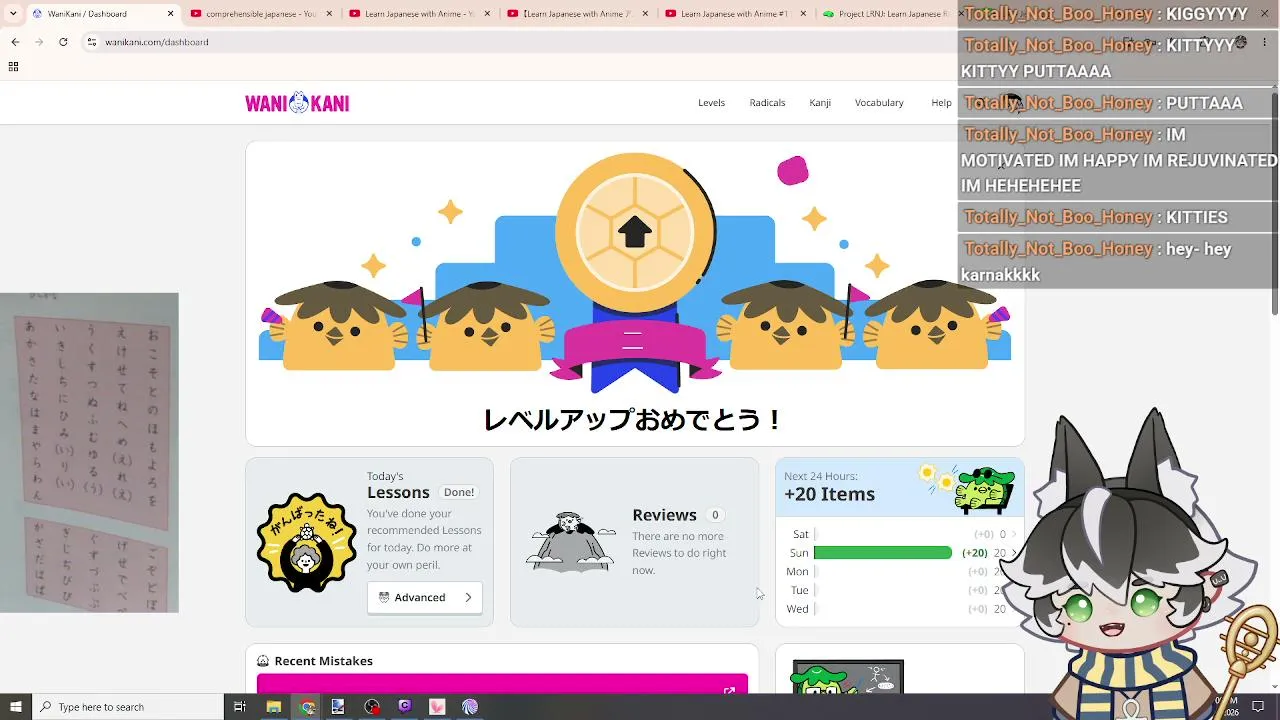Expand the Sunday forecast row chevron
This screenshot has width=1280, height=720.
1014,553
